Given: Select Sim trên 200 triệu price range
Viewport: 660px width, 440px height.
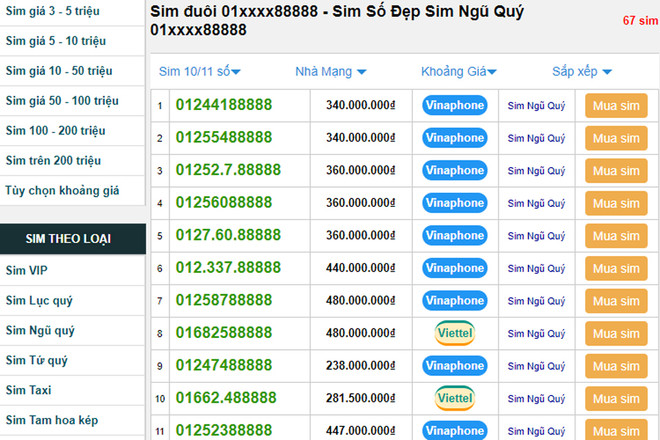Looking at the screenshot, I should (53, 160).
